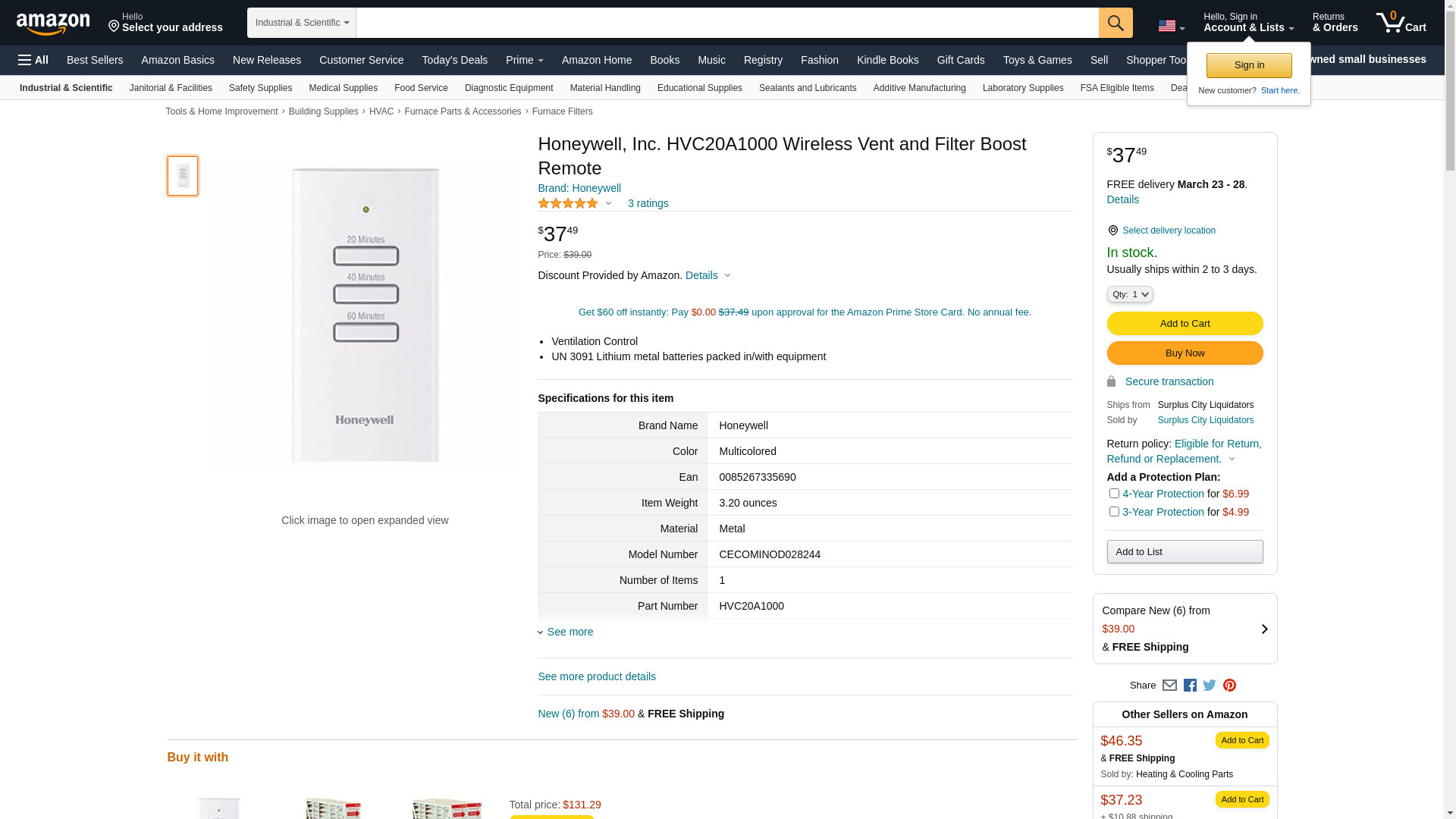
Task: Expand See more specifications
Action: pyautogui.click(x=570, y=632)
